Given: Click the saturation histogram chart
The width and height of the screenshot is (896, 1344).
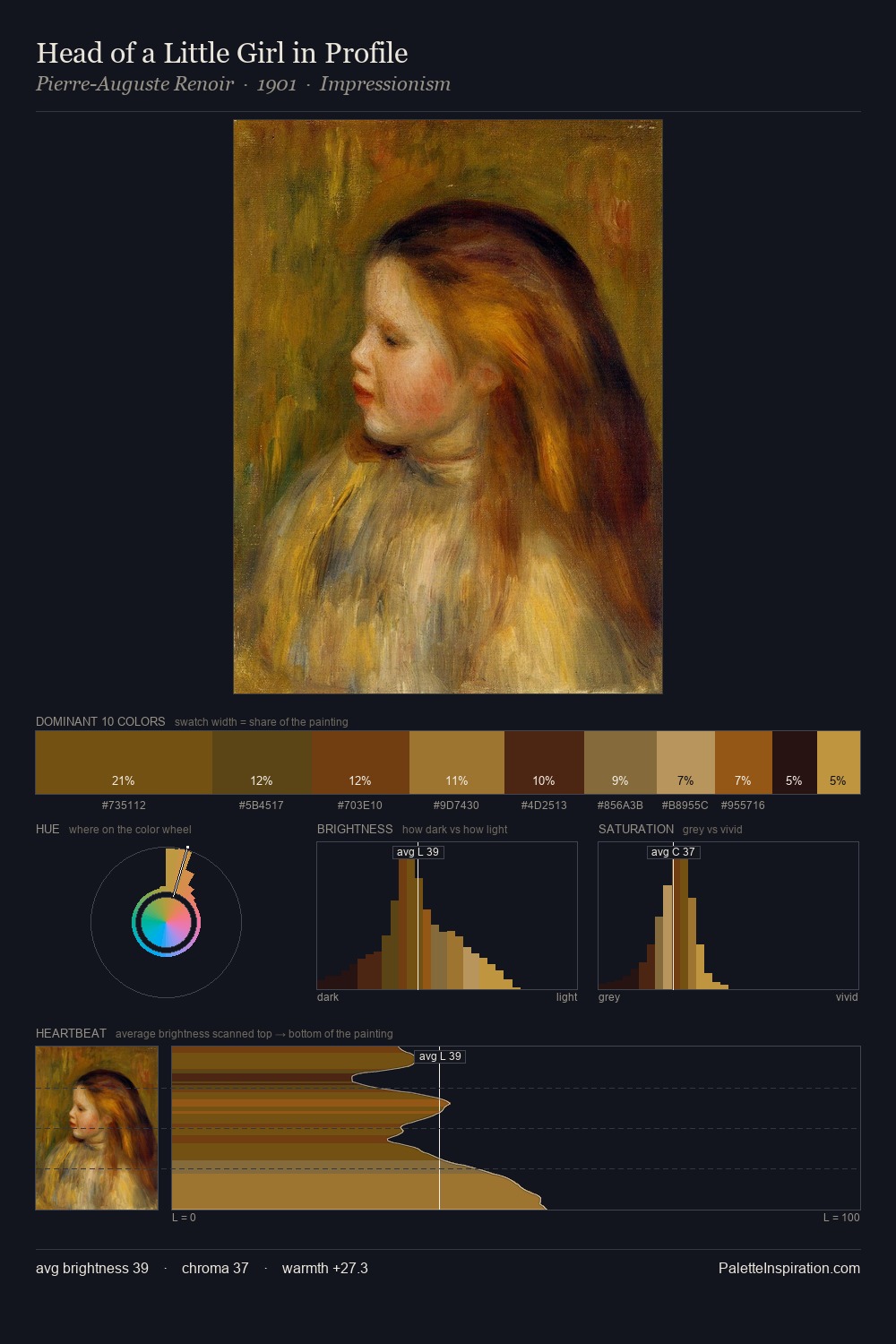Looking at the screenshot, I should [728, 916].
